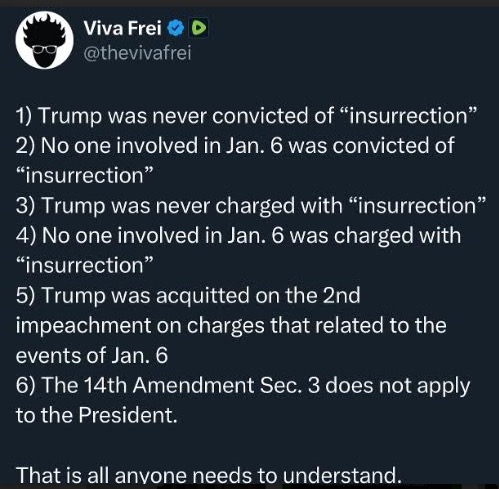
Task: Click the green Rumble affiliate badge
Action: 199,28
